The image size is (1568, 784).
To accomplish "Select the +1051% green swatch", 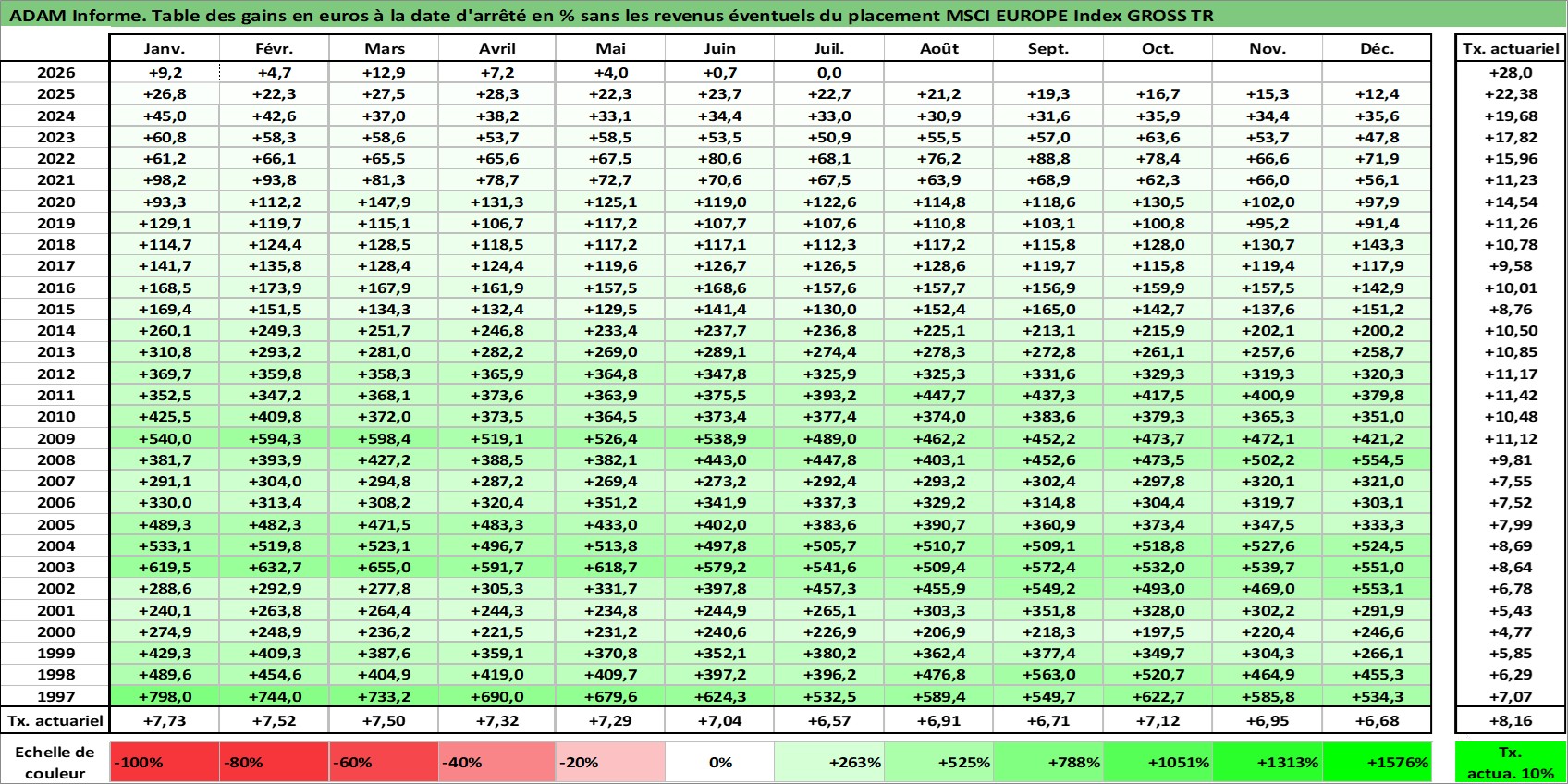I will pyautogui.click(x=1158, y=762).
